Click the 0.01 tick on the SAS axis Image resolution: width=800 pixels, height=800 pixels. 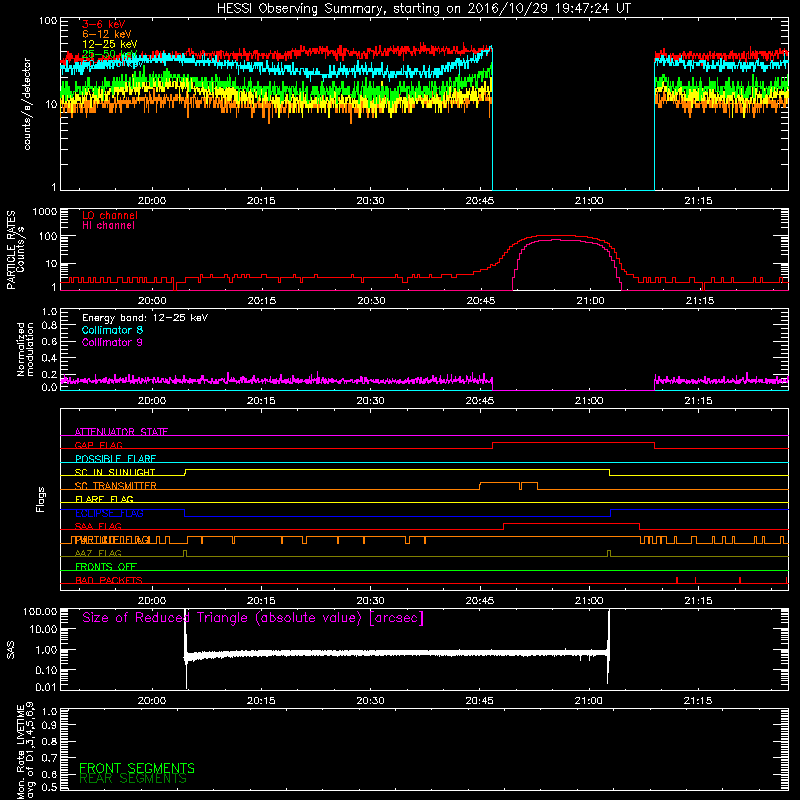pos(46,687)
